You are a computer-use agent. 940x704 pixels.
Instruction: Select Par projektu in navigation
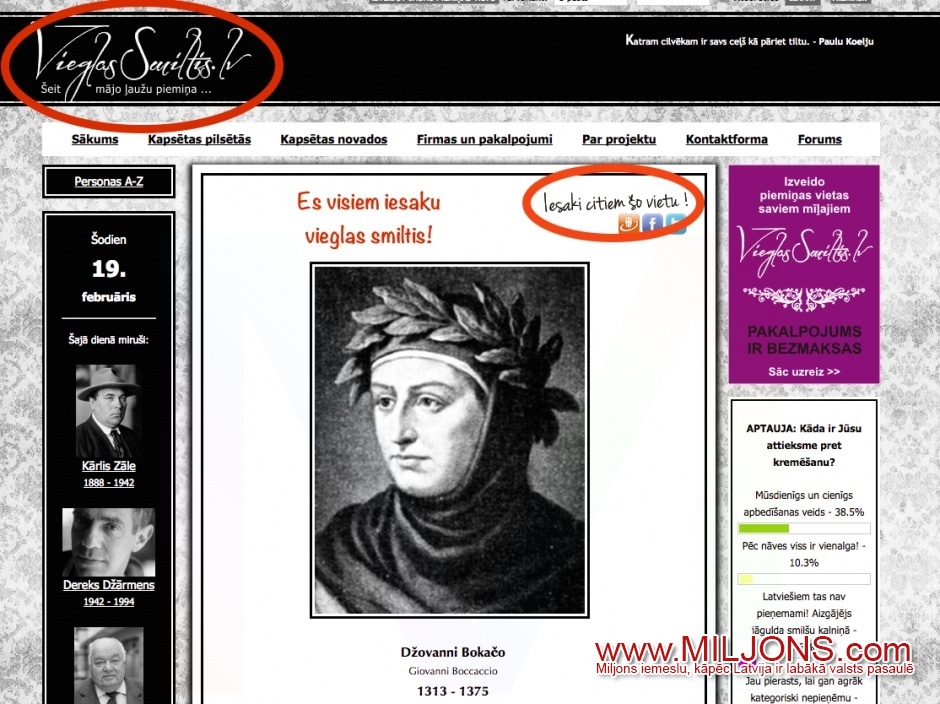click(x=619, y=140)
